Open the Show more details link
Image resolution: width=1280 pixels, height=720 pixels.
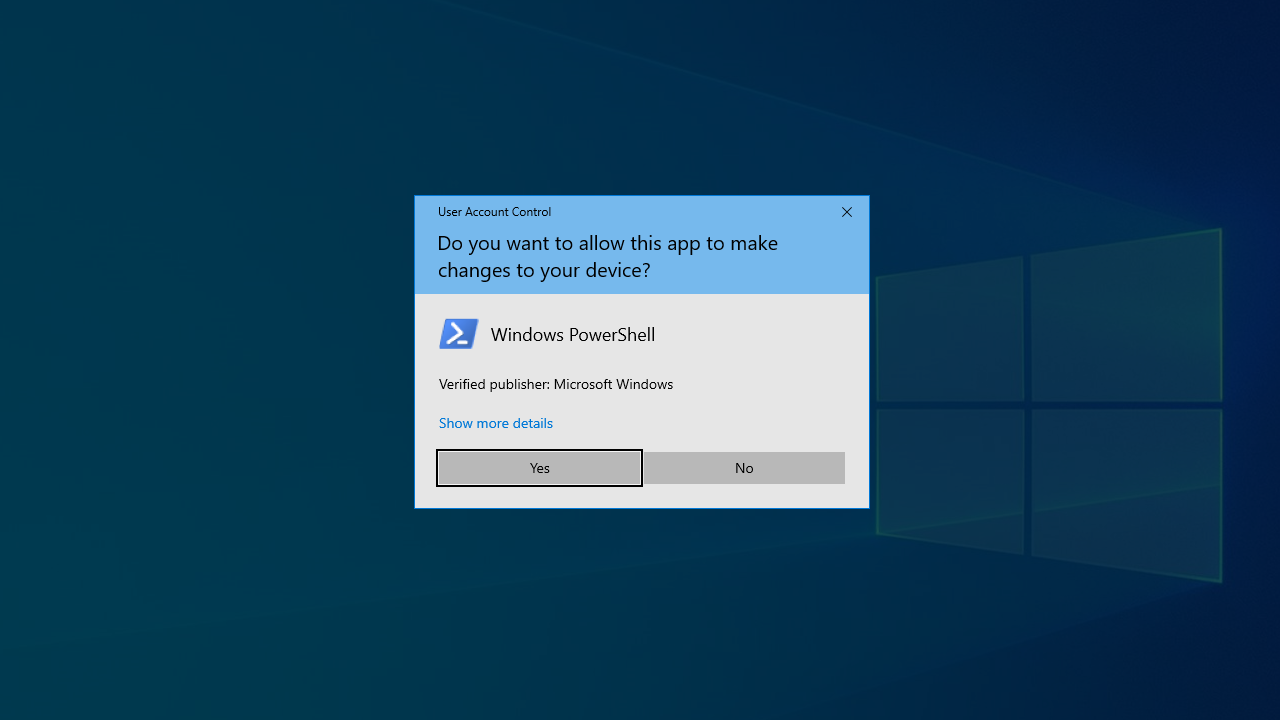point(496,423)
